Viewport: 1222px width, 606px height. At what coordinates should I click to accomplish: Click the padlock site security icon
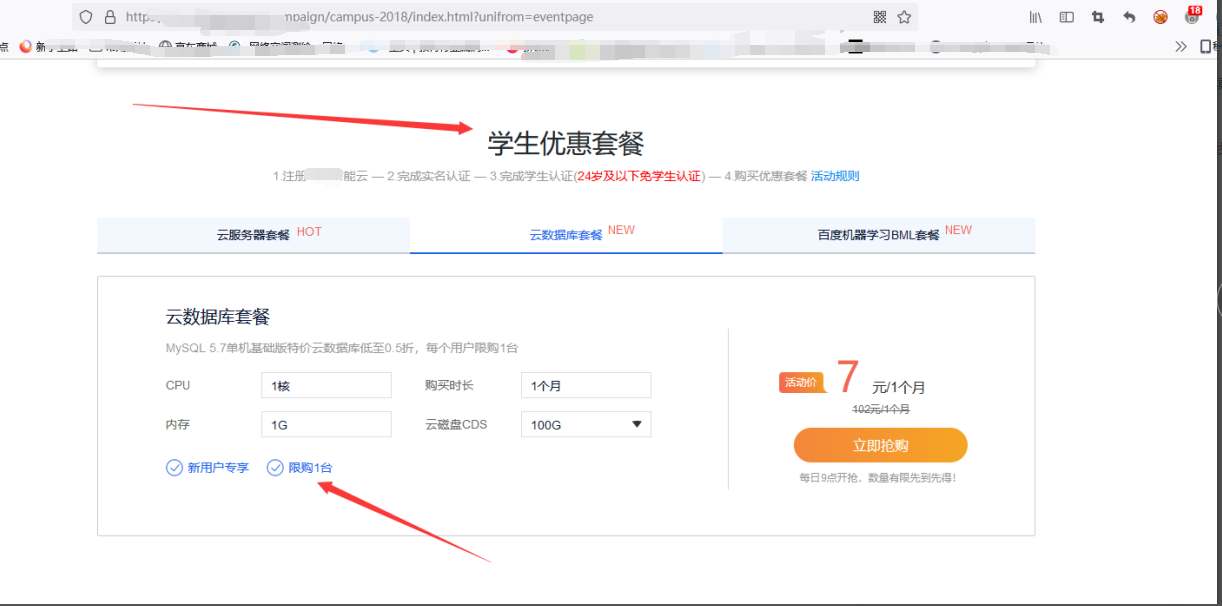click(109, 17)
